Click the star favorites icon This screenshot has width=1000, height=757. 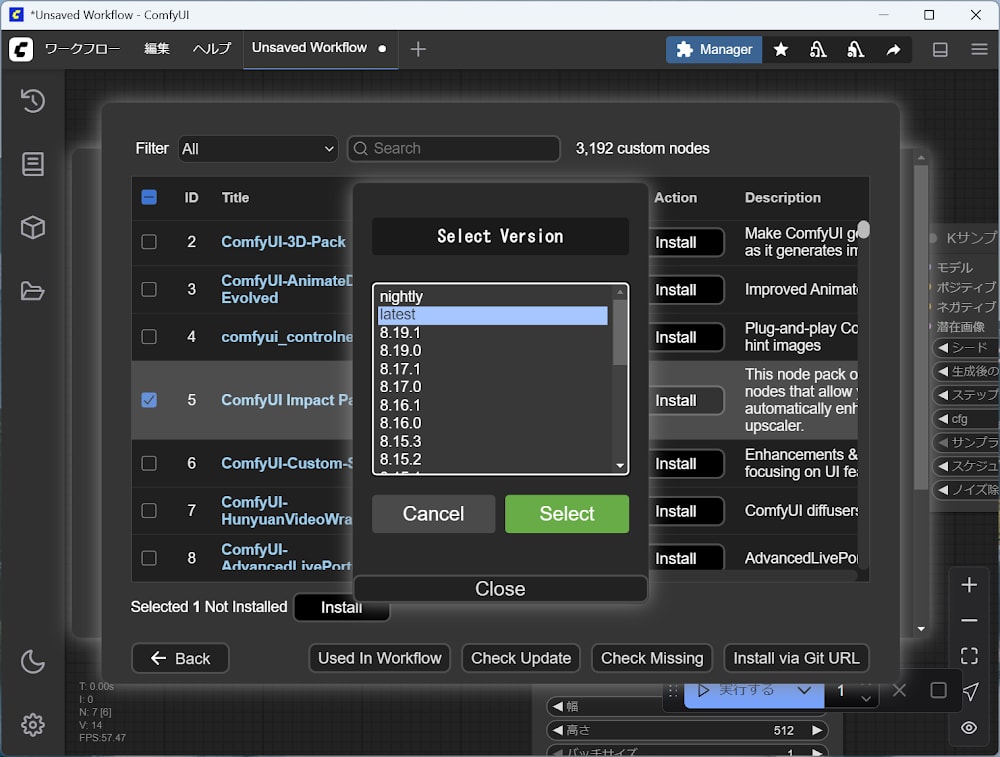click(x=781, y=49)
